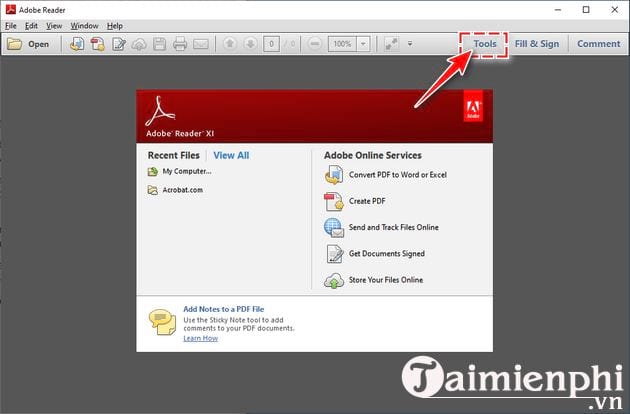Click the Create PDF toolbar icon
The height and width of the screenshot is (414, 630).
98,44
